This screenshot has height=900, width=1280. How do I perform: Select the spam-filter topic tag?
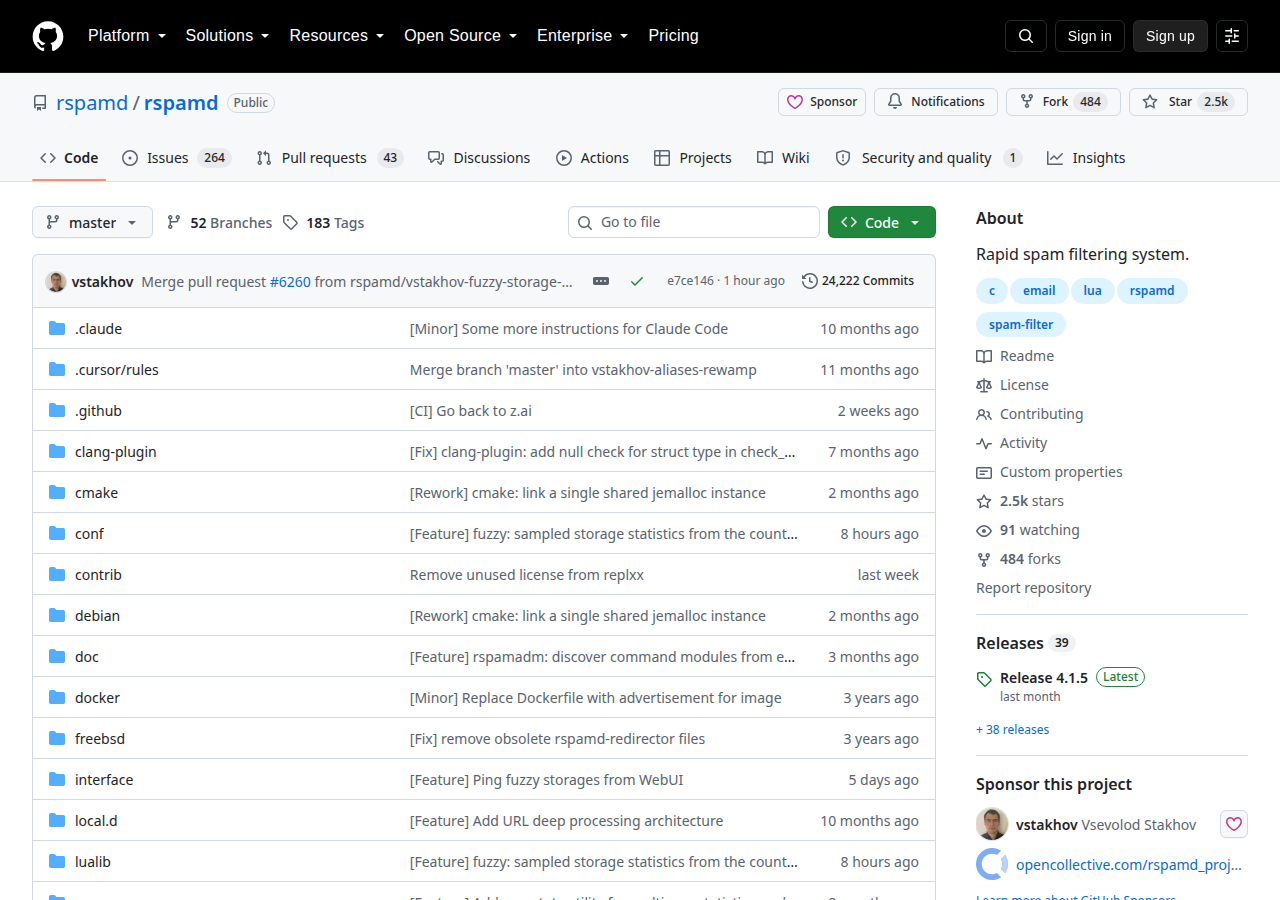click(x=1021, y=325)
